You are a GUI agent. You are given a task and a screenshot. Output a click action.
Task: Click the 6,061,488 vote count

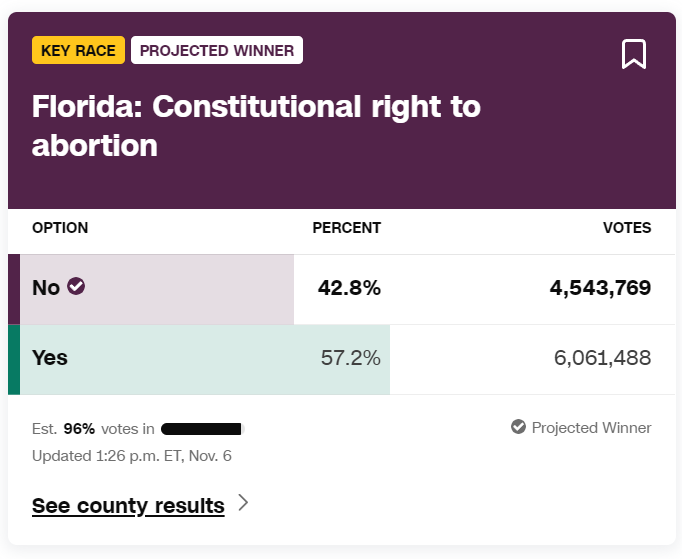tap(602, 358)
